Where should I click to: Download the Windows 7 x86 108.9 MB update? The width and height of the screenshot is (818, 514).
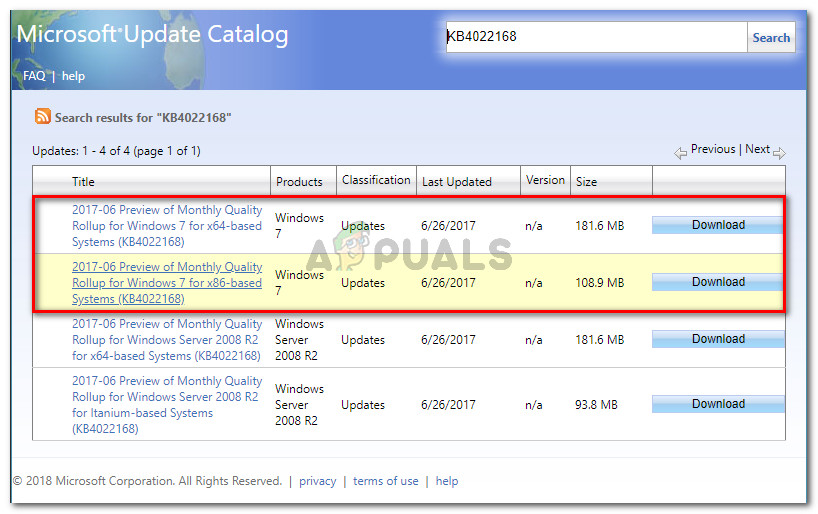[718, 282]
